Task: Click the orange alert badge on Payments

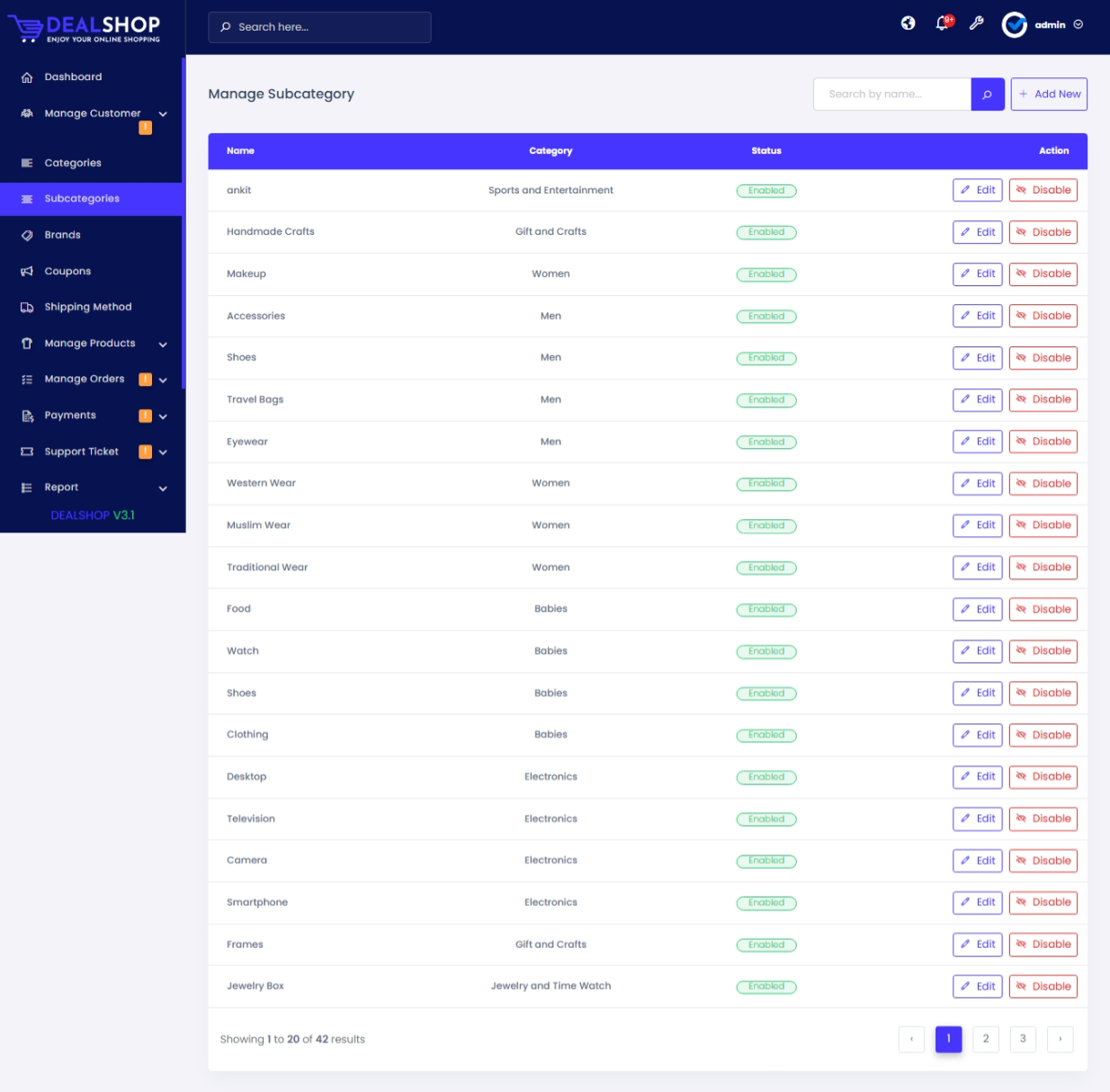Action: pos(145,416)
